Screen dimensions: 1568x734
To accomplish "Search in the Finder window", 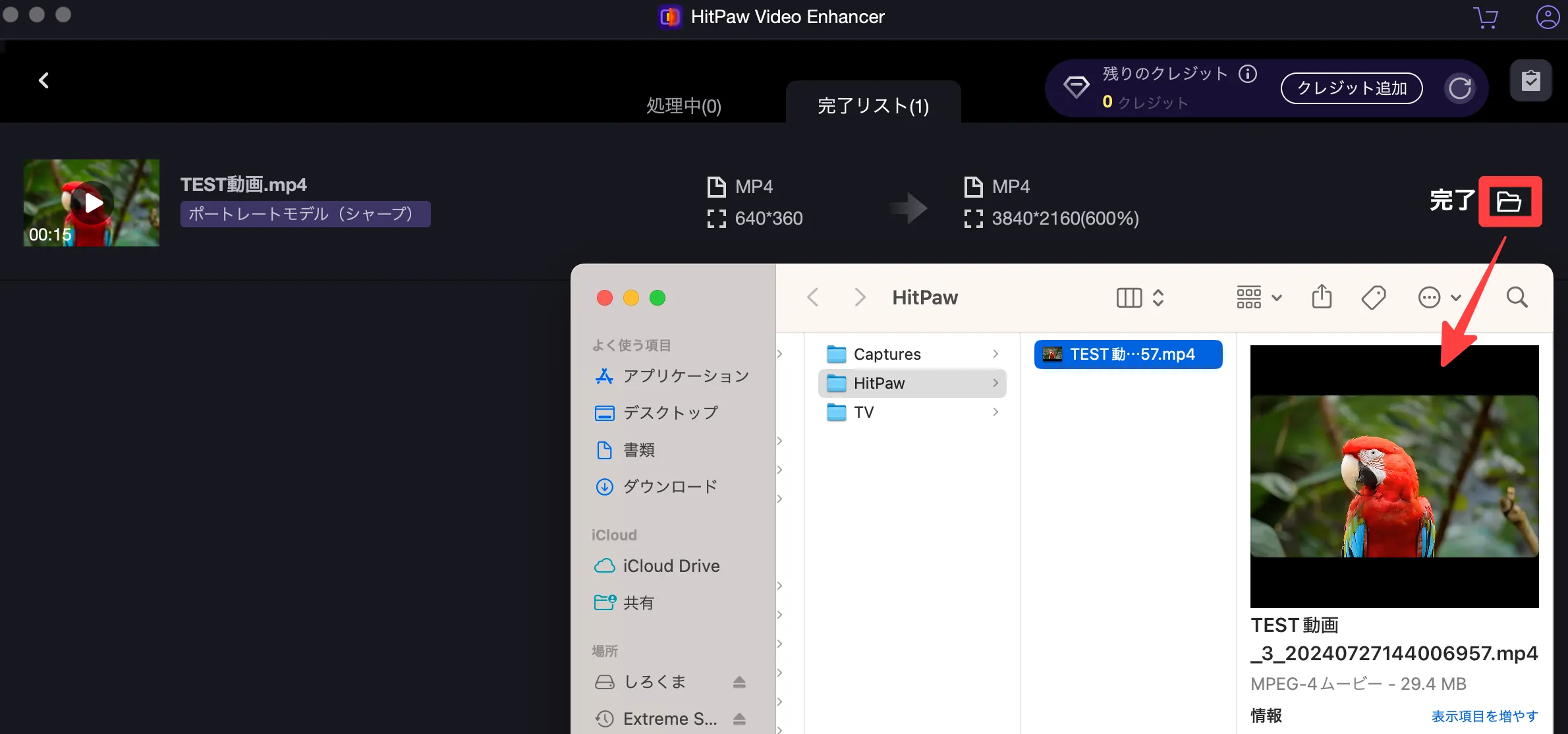I will click(x=1517, y=298).
